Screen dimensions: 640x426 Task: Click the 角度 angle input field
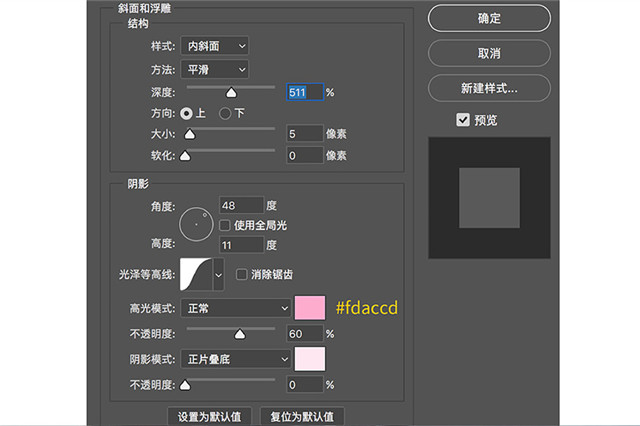pos(240,205)
